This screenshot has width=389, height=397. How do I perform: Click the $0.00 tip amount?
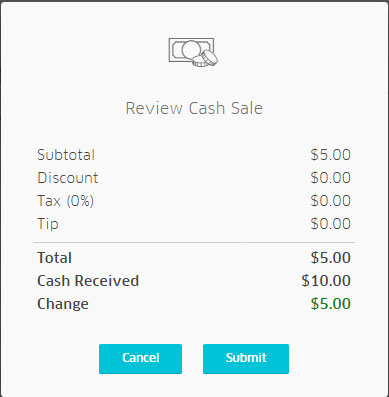[x=330, y=224]
